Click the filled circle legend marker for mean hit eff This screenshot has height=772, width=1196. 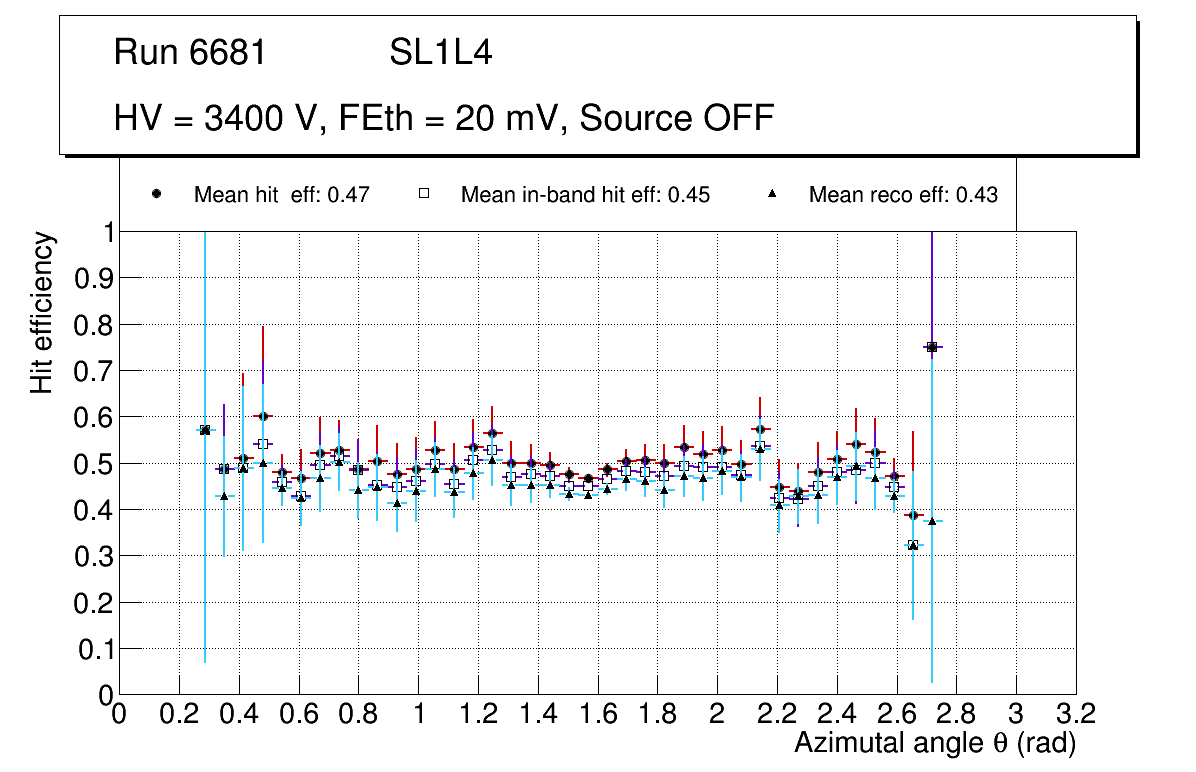pos(156,195)
